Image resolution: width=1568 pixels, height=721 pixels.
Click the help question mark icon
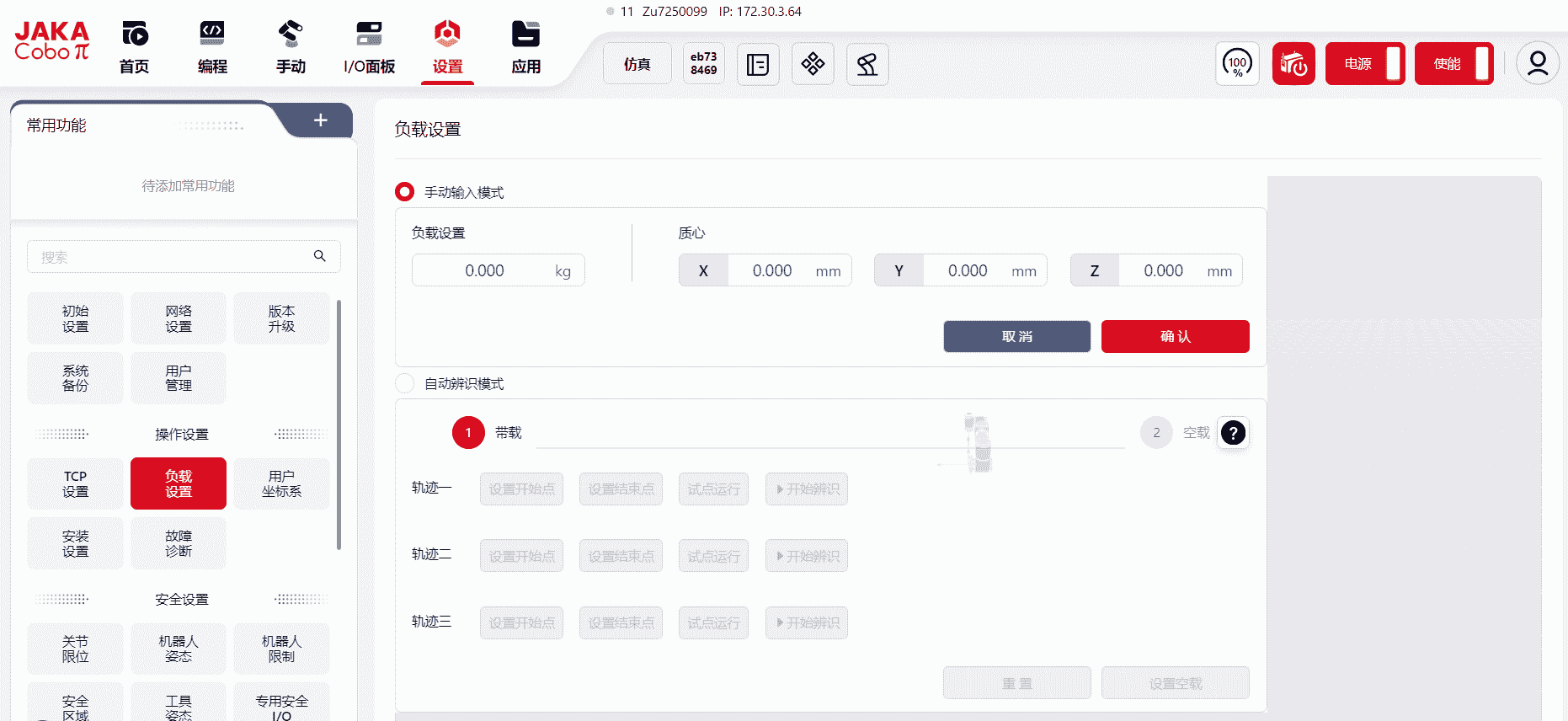tap(1233, 433)
